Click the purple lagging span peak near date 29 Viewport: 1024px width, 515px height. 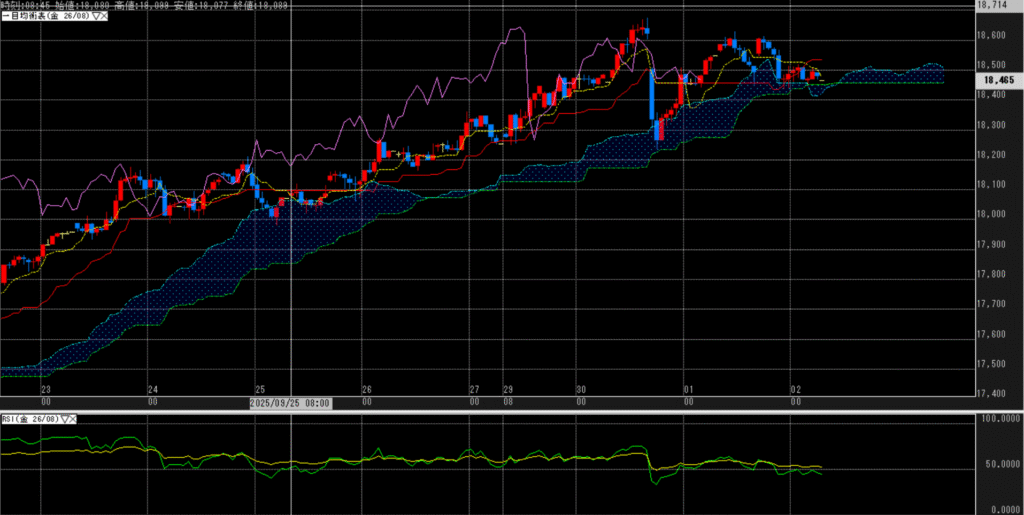515,30
